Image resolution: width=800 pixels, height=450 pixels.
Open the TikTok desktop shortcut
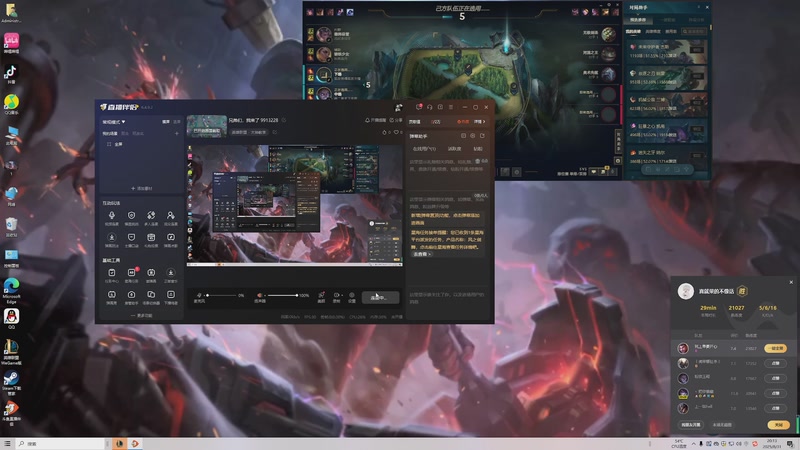pyautogui.click(x=11, y=72)
